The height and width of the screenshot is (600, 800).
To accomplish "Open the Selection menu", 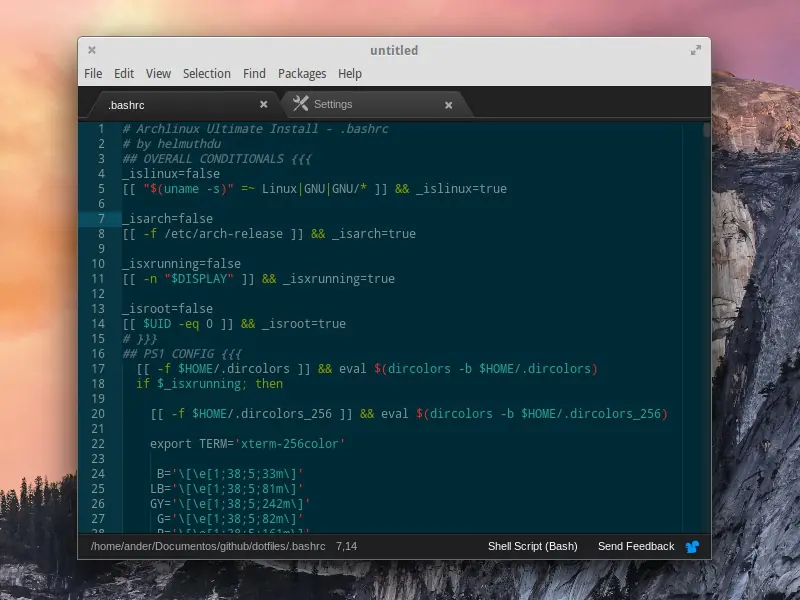I will click(207, 73).
